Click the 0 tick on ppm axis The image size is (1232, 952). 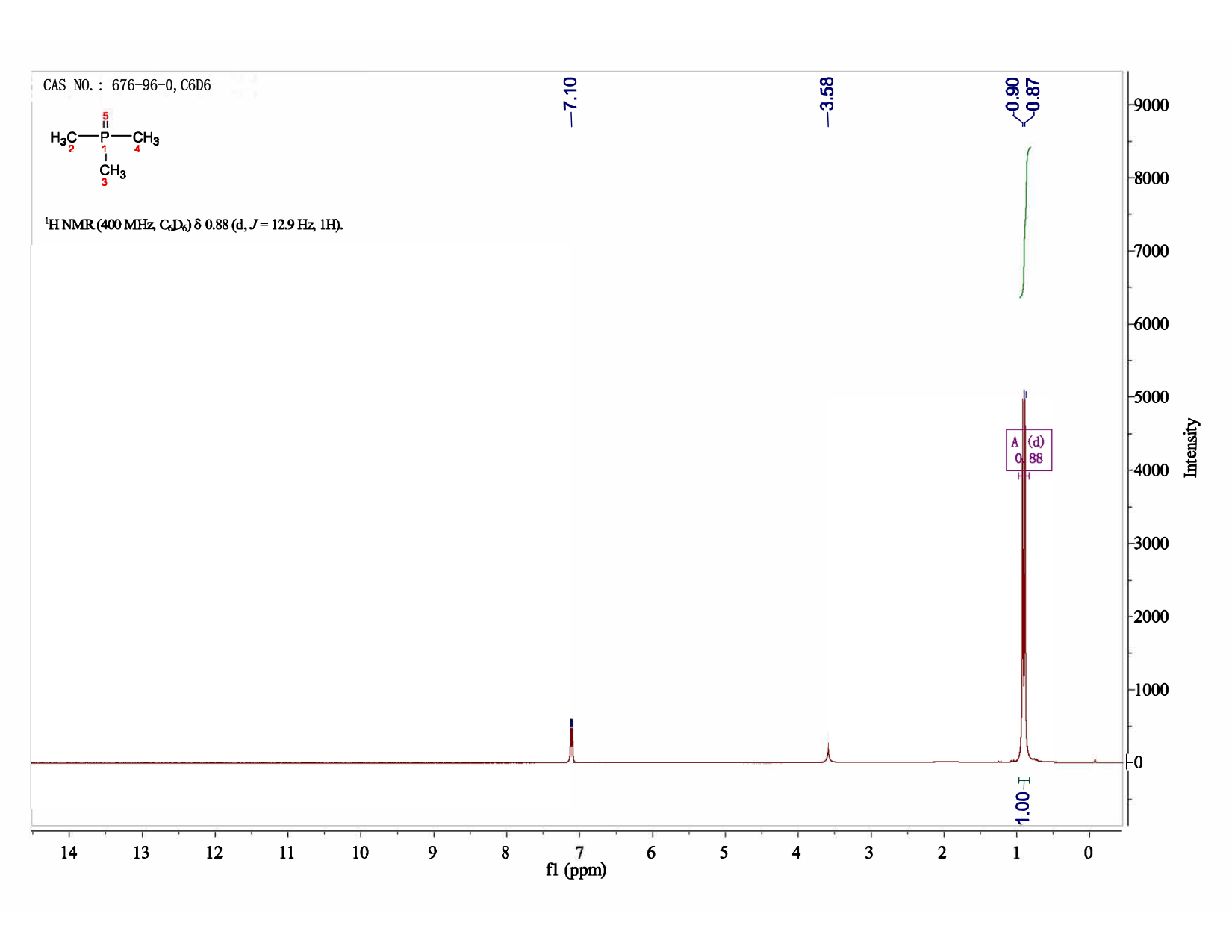[x=1089, y=853]
